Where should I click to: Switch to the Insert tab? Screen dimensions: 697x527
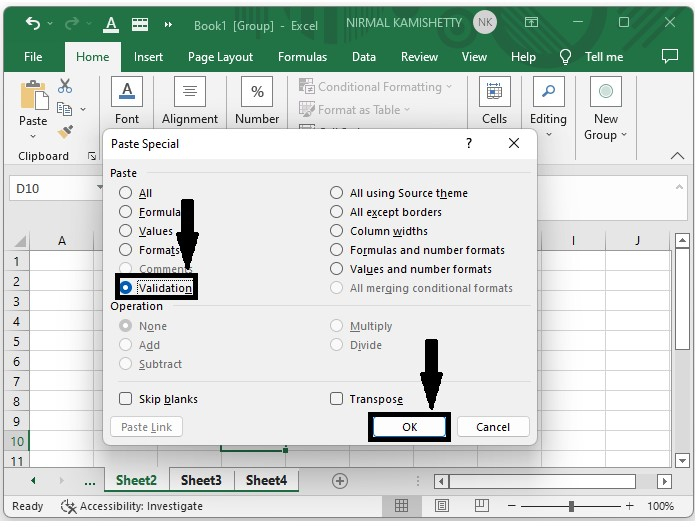pyautogui.click(x=148, y=57)
